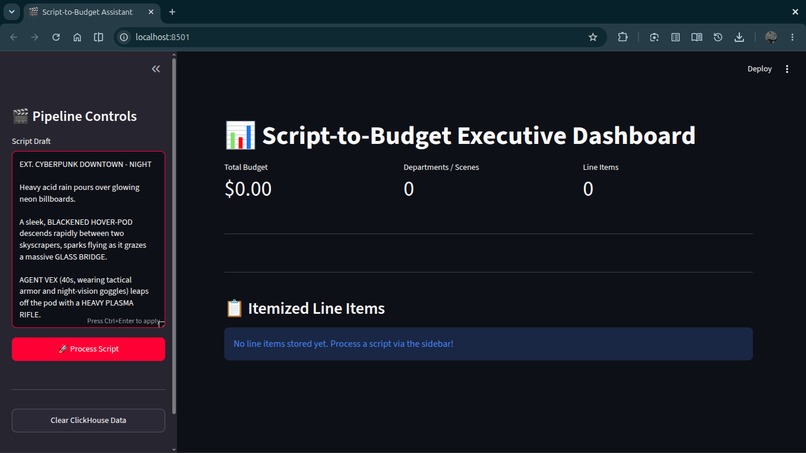
Task: Toggle the split view icon
Action: pos(98,37)
